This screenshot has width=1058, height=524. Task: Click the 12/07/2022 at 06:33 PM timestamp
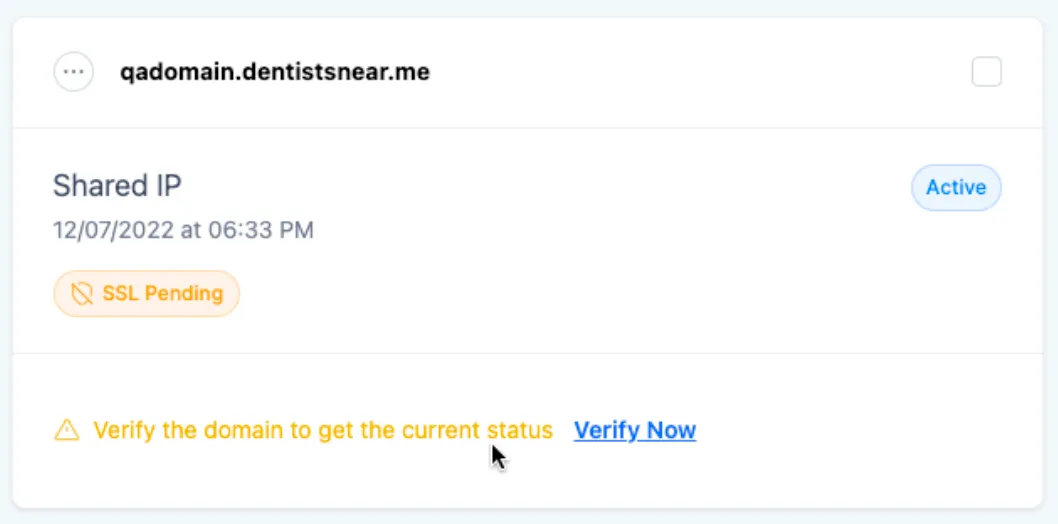pyautogui.click(x=184, y=230)
